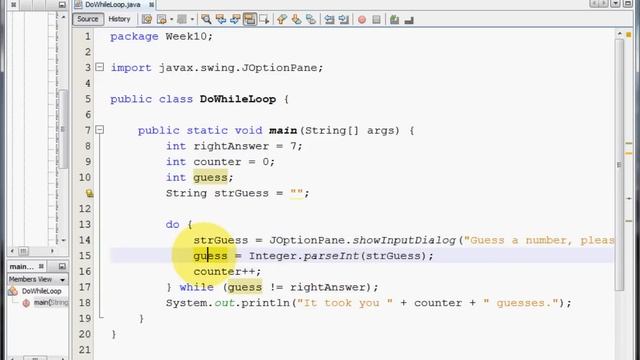The width and height of the screenshot is (640, 360).
Task: Click left panel horizontal scrollbar thumb
Action: click(23, 251)
